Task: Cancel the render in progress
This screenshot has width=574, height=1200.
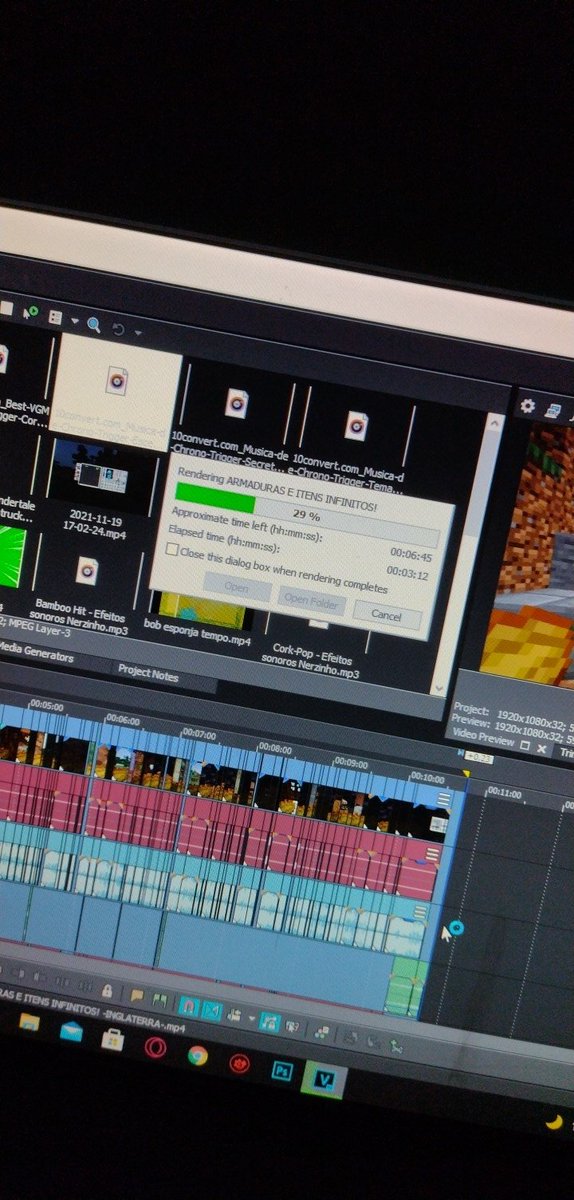Action: (x=387, y=613)
